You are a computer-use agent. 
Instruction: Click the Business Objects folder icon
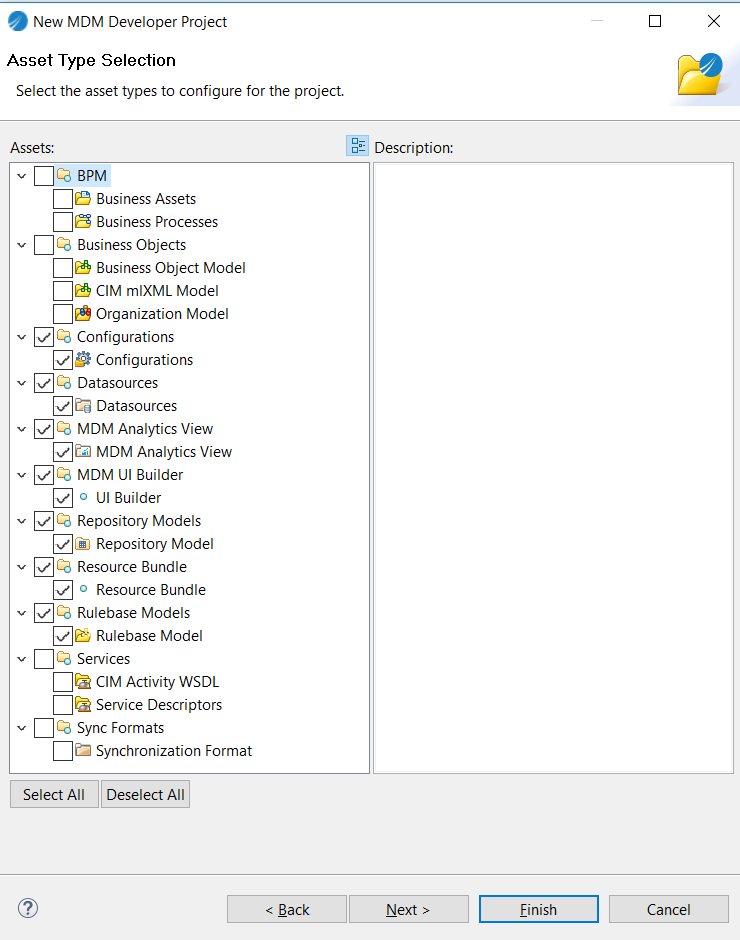tap(64, 245)
